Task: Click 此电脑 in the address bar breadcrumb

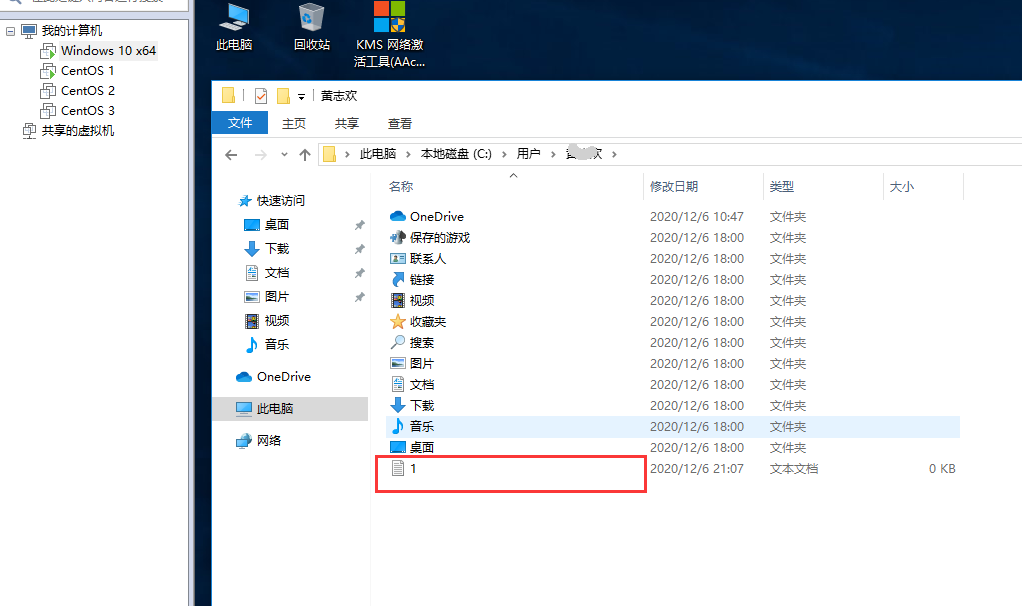Action: [x=377, y=154]
